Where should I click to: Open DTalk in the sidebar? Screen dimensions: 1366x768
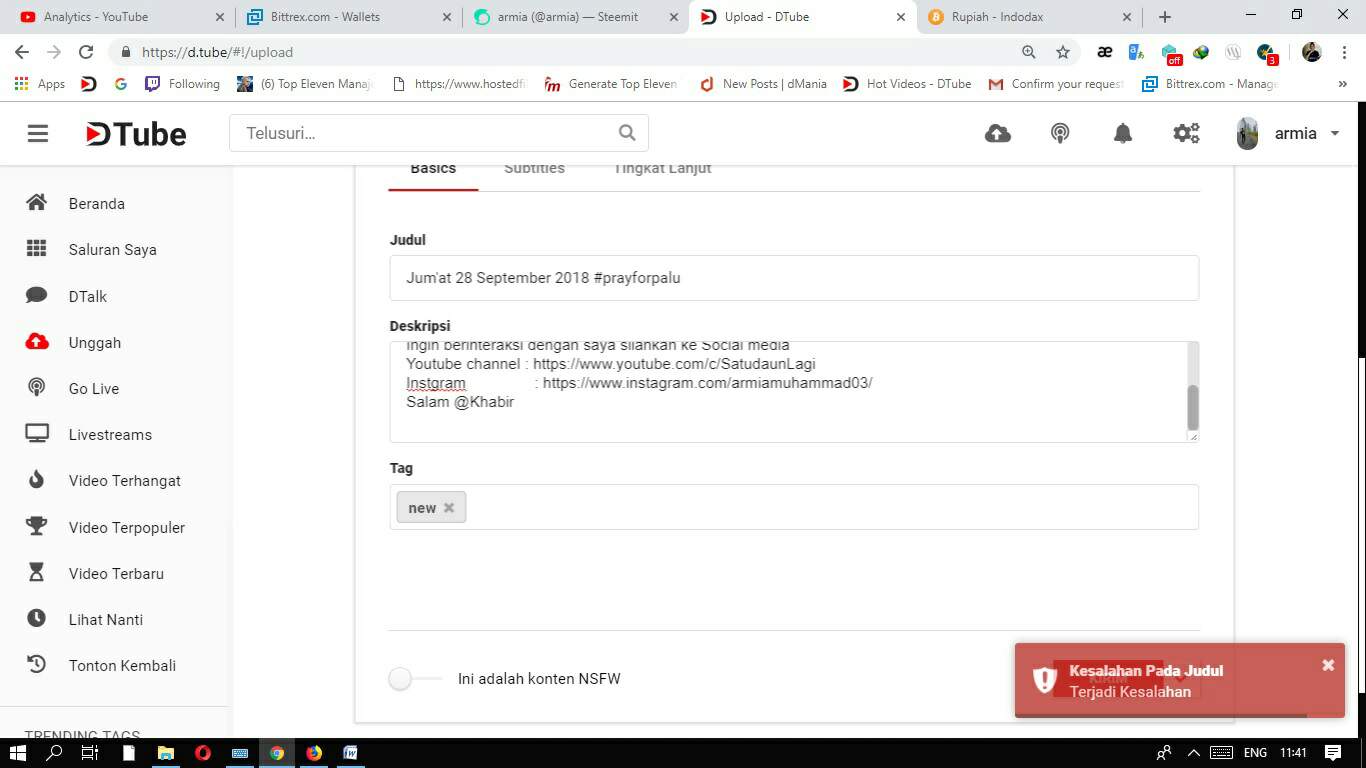pos(87,296)
